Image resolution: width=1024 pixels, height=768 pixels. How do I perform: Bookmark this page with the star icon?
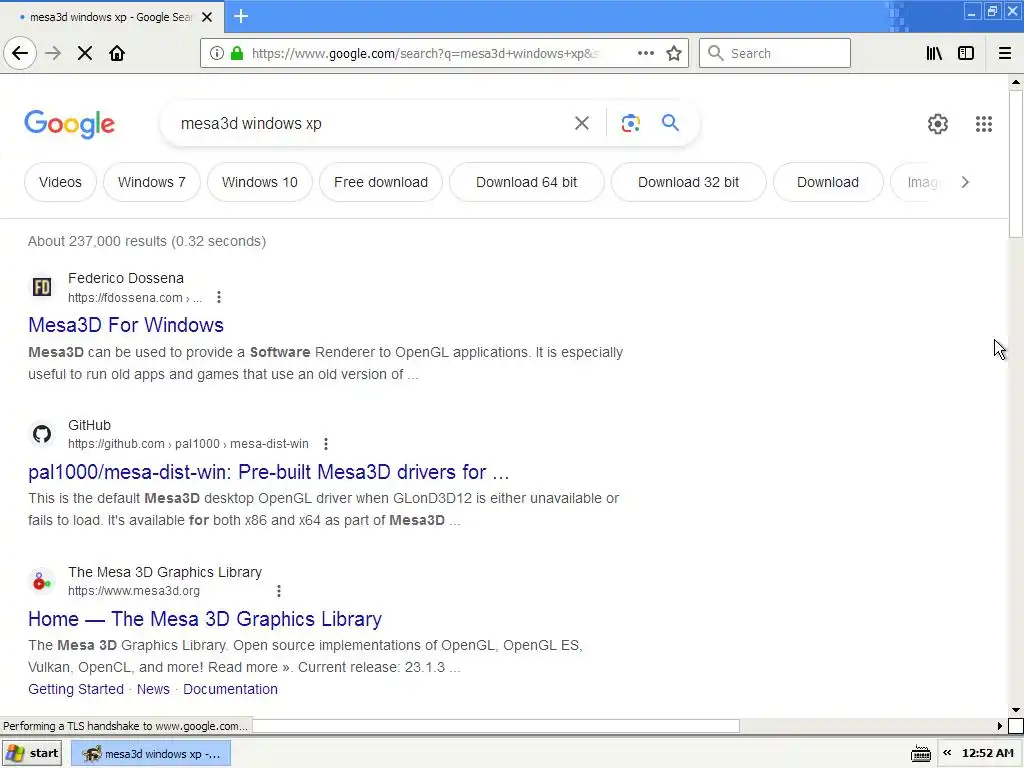(x=674, y=53)
